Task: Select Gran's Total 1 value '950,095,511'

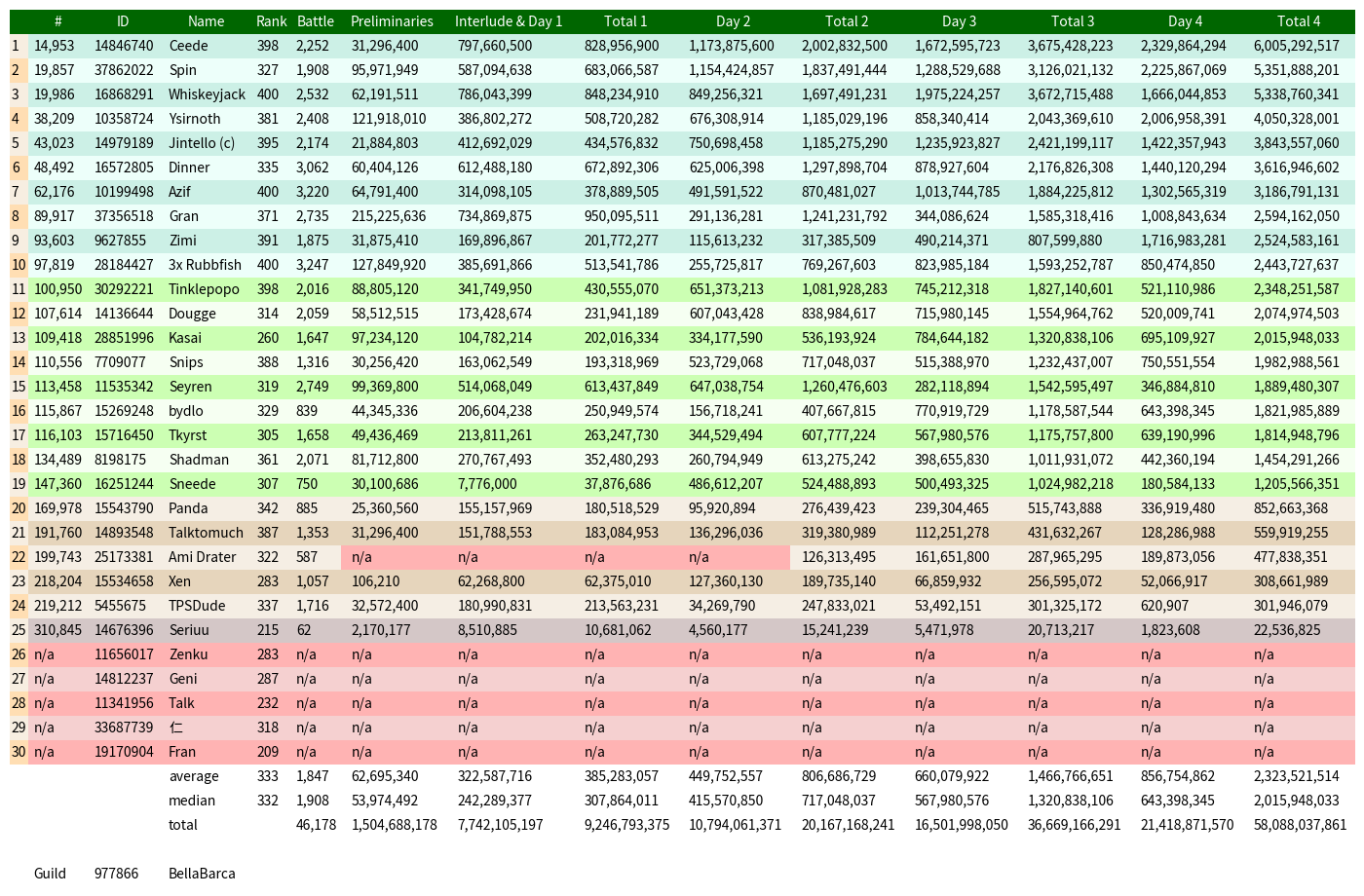Action: click(x=622, y=216)
